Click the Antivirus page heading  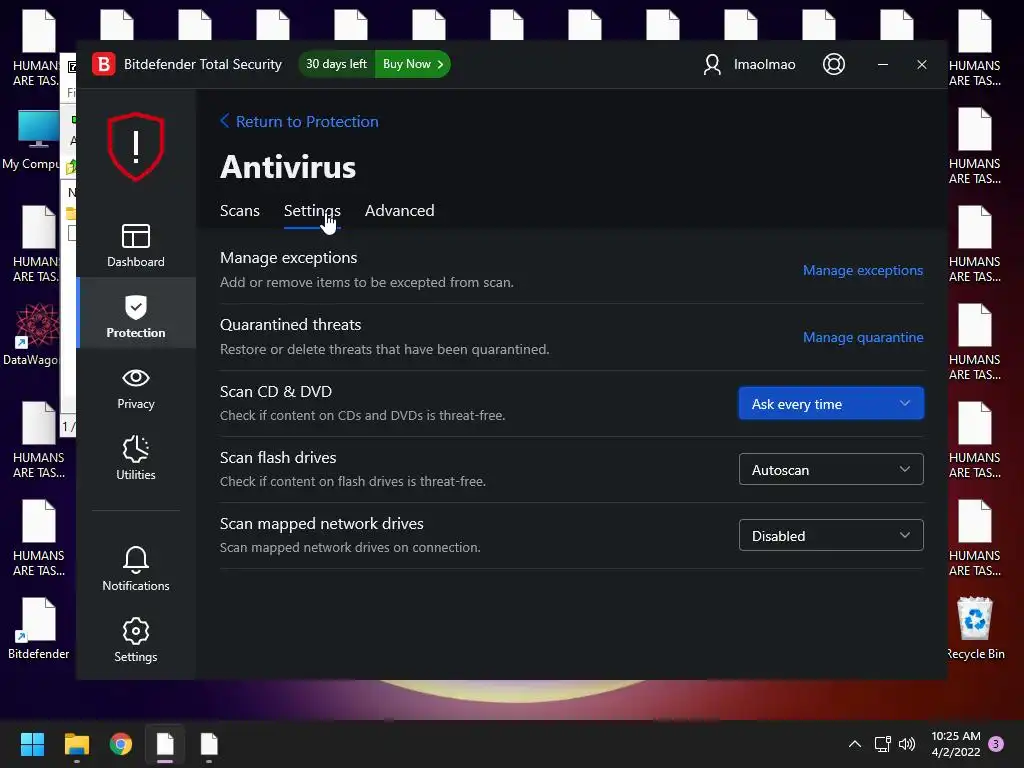(x=288, y=167)
